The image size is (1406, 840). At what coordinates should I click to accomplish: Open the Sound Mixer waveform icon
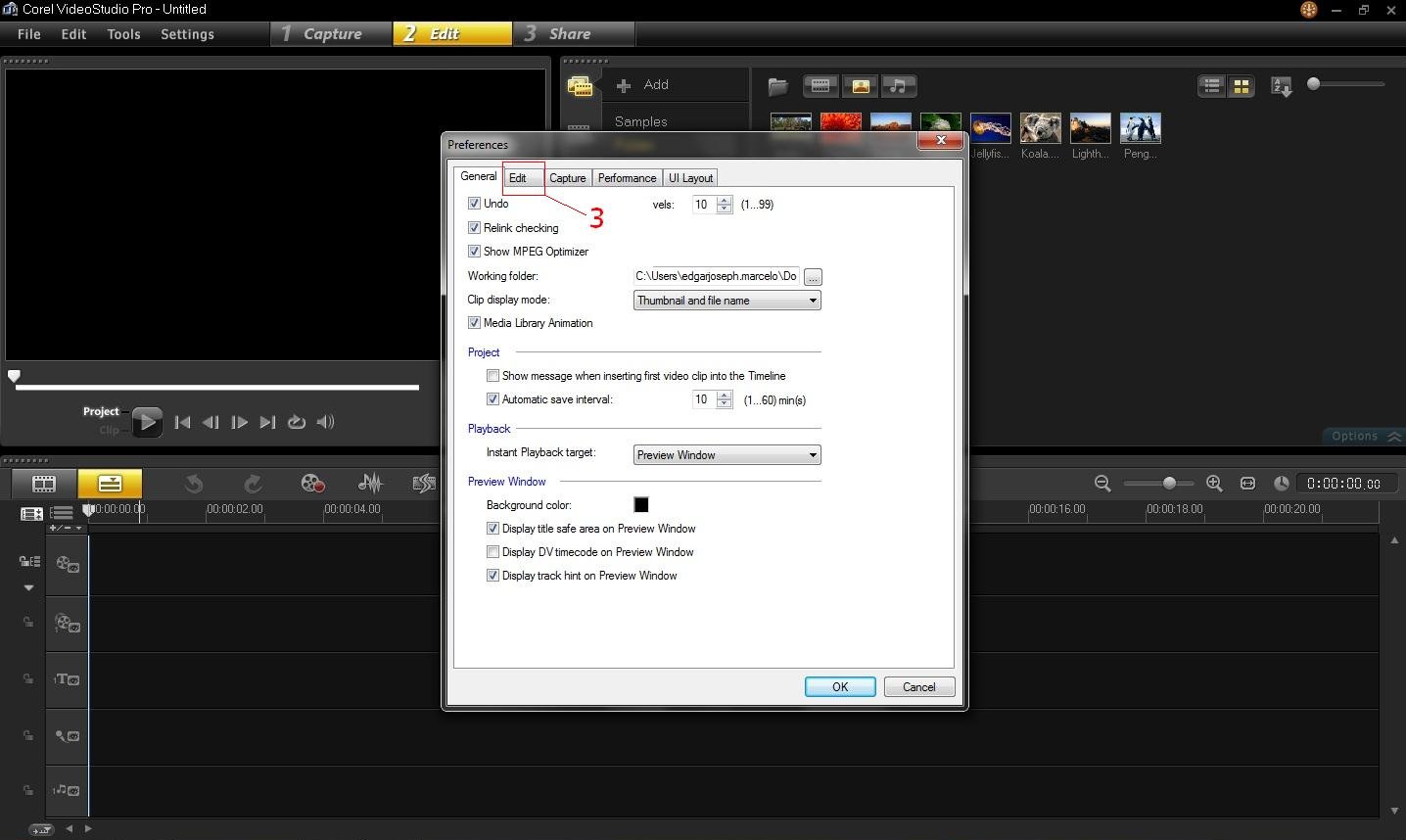(x=370, y=483)
